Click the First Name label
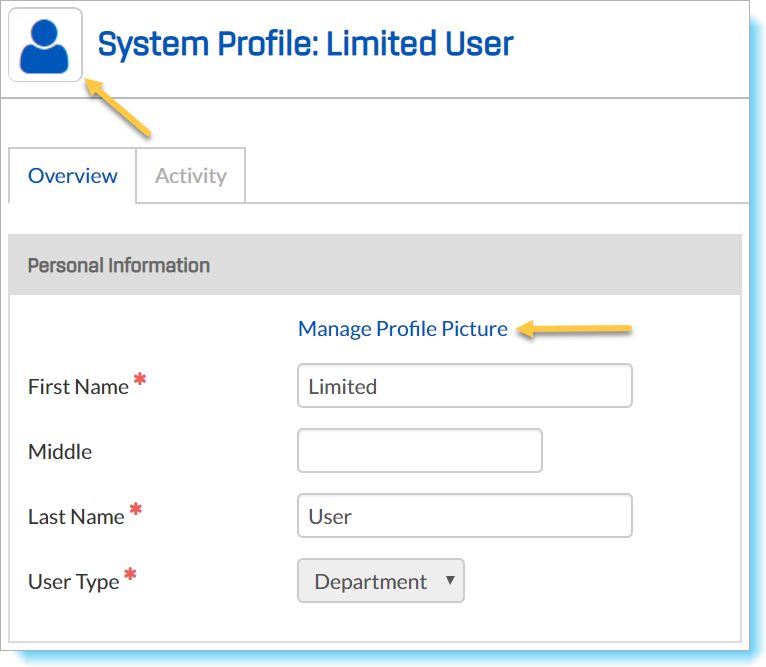 [x=78, y=387]
